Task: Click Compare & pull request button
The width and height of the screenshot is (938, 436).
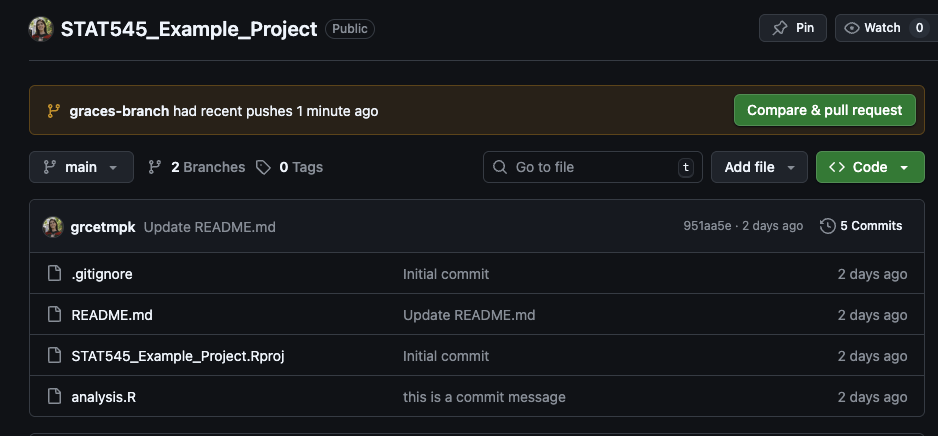Action: [x=824, y=110]
